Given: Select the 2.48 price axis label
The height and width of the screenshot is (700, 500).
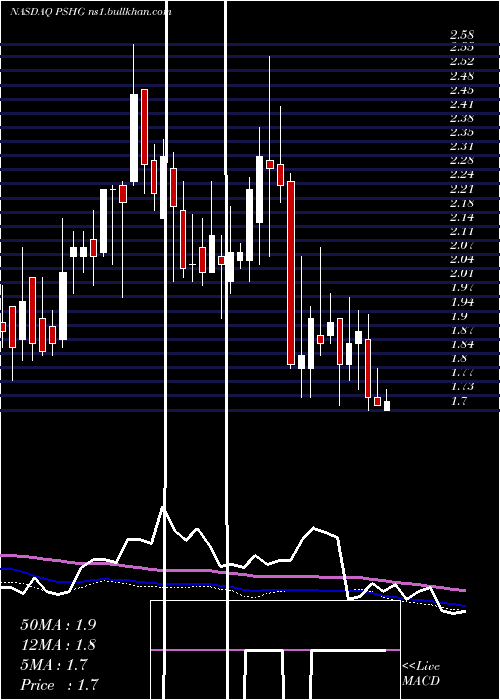Looking at the screenshot, I should 462,76.
